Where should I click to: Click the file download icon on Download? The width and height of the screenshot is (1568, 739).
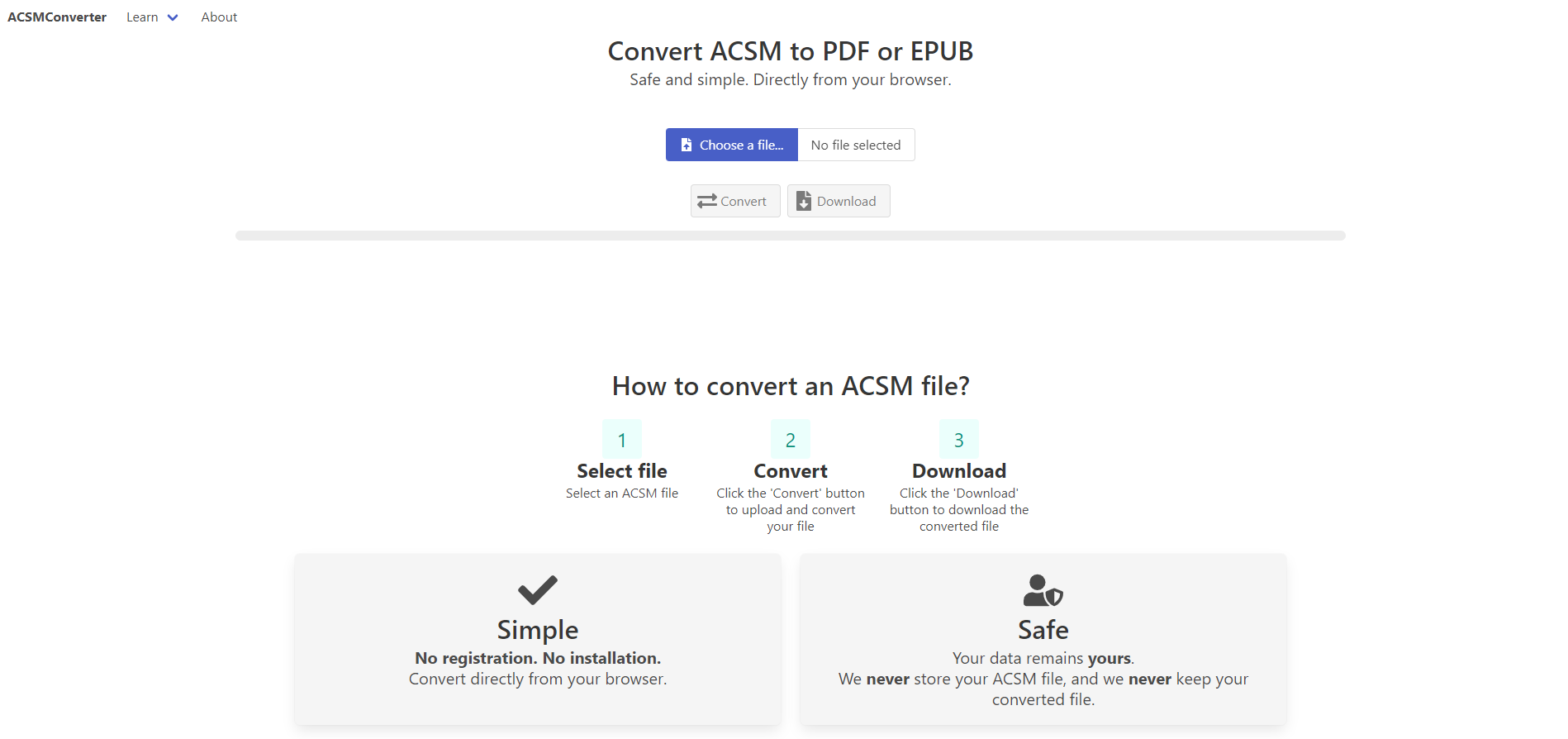point(804,201)
